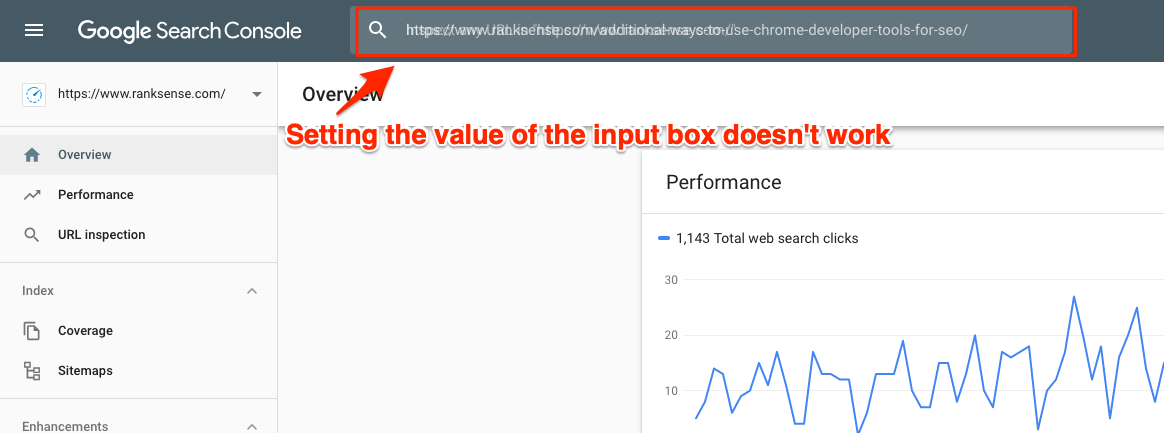Image resolution: width=1164 pixels, height=433 pixels.
Task: Open the Sitemaps report link
Action: (x=86, y=371)
